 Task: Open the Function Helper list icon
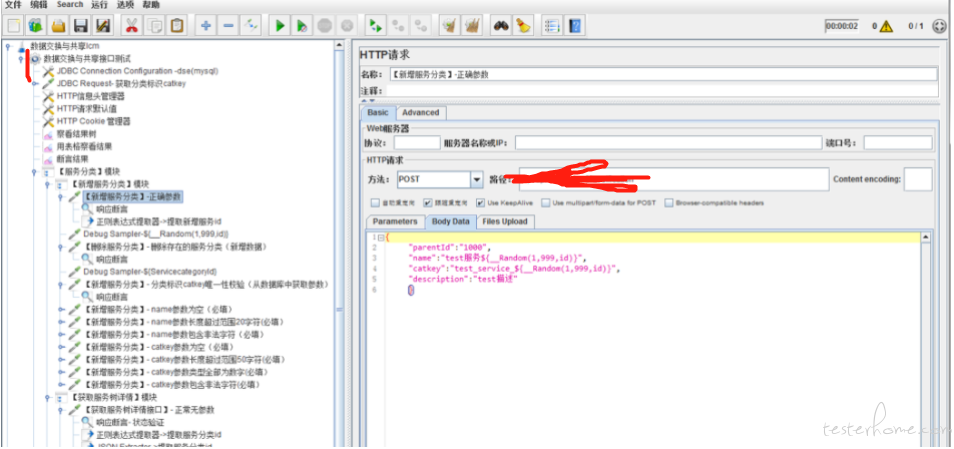point(552,26)
